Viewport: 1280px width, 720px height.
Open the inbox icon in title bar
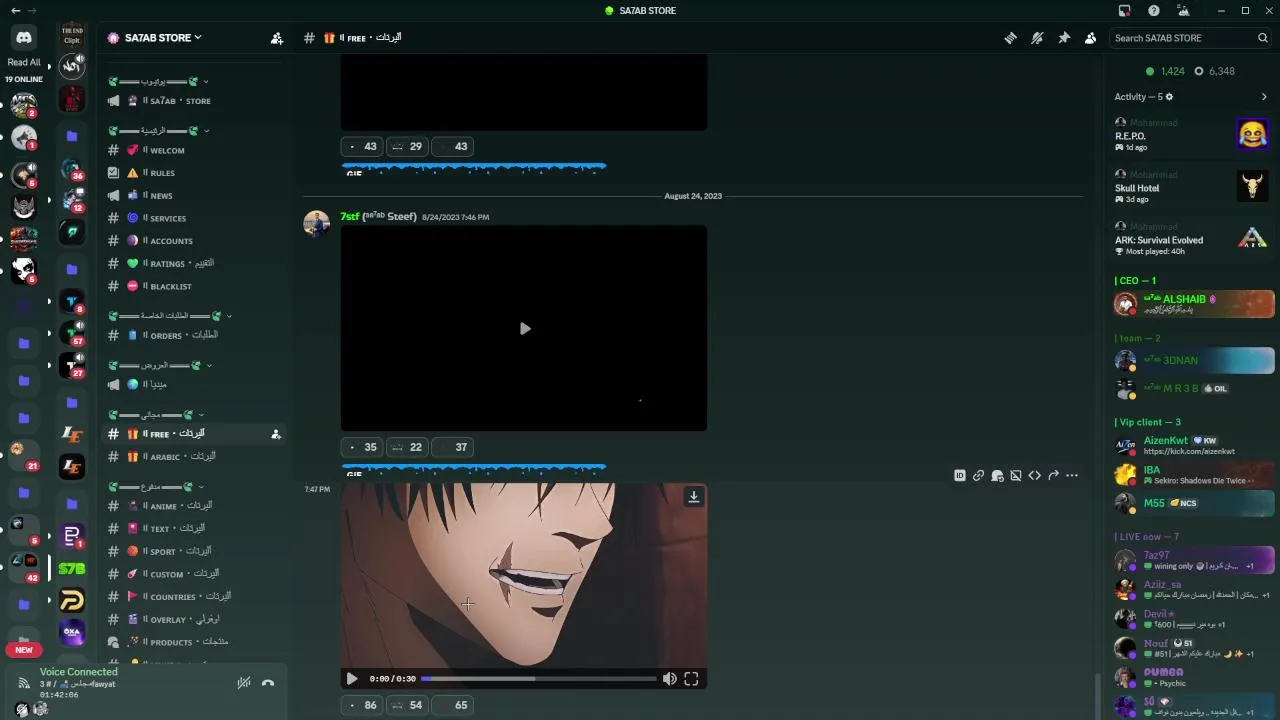1124,10
